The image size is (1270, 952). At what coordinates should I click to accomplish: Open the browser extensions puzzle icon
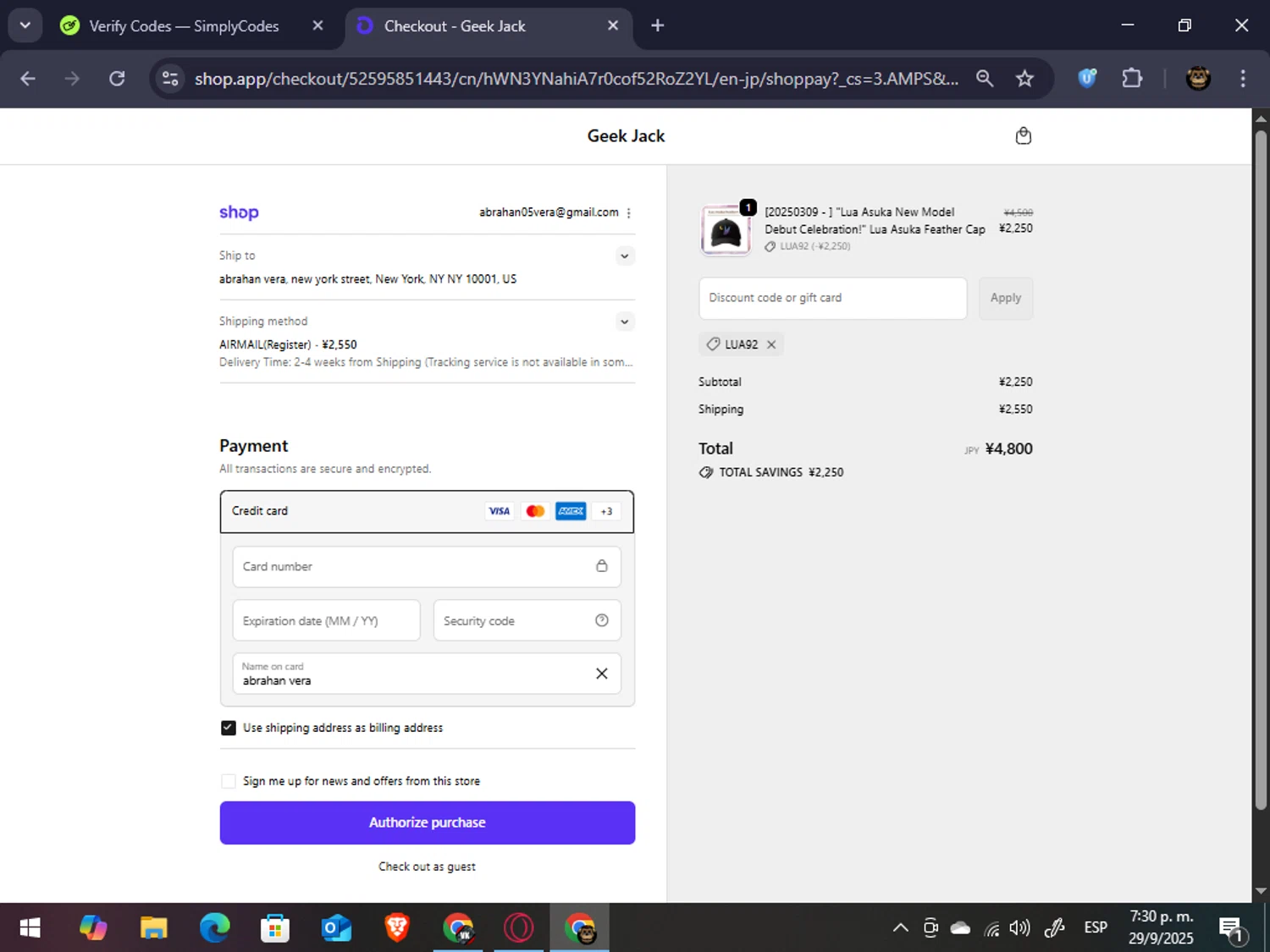[1132, 79]
